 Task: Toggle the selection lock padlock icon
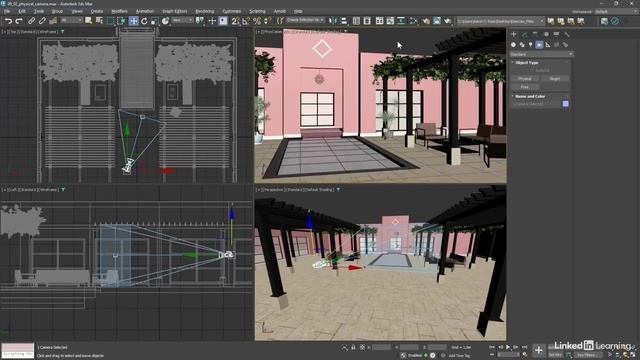click(x=353, y=347)
